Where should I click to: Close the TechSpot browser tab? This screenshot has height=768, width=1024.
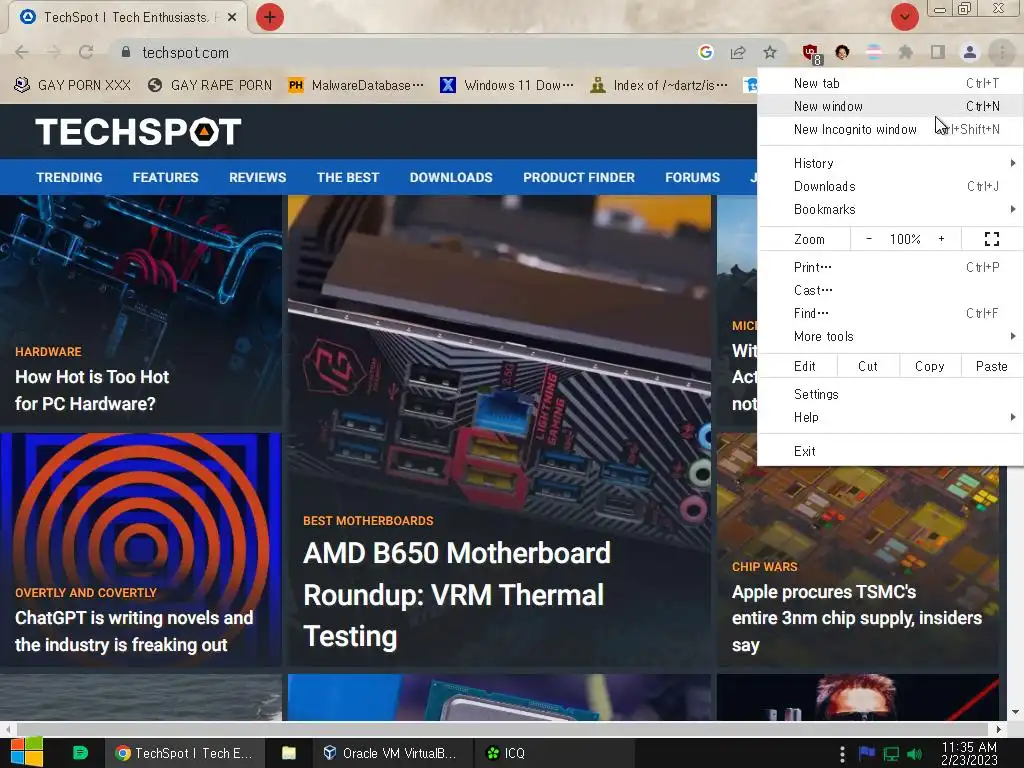pos(232,17)
